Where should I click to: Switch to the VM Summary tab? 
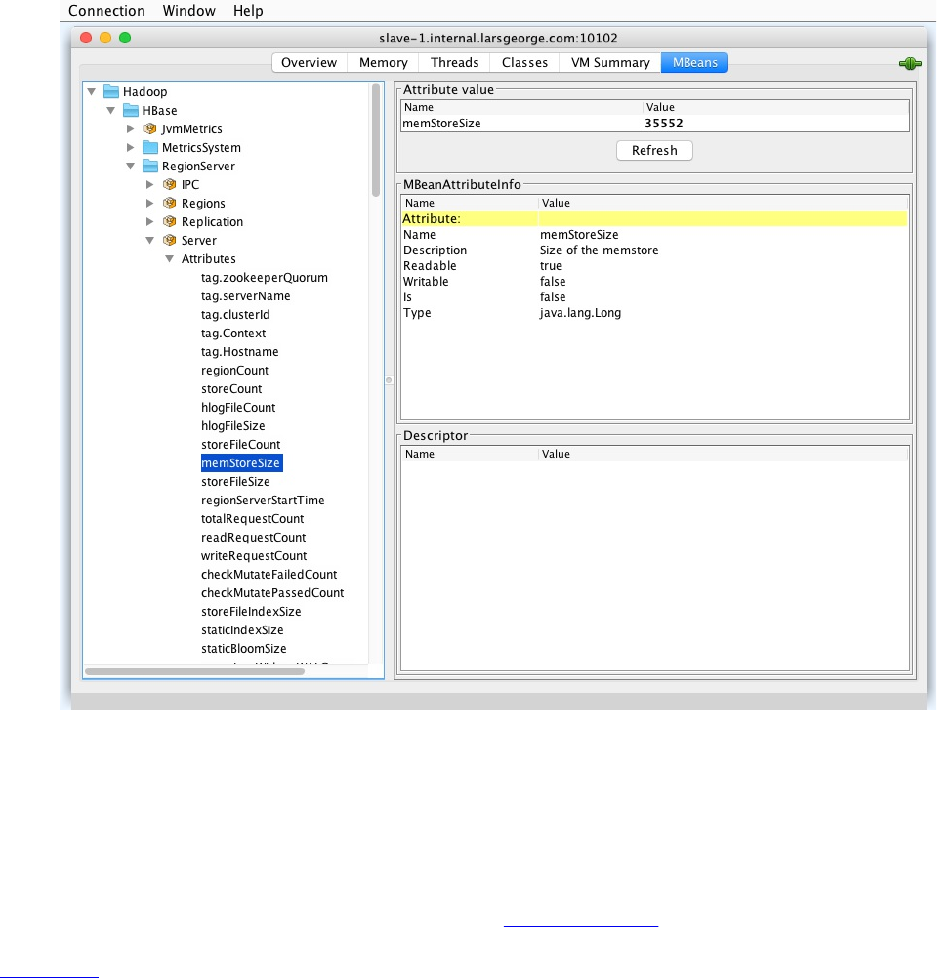coord(610,62)
